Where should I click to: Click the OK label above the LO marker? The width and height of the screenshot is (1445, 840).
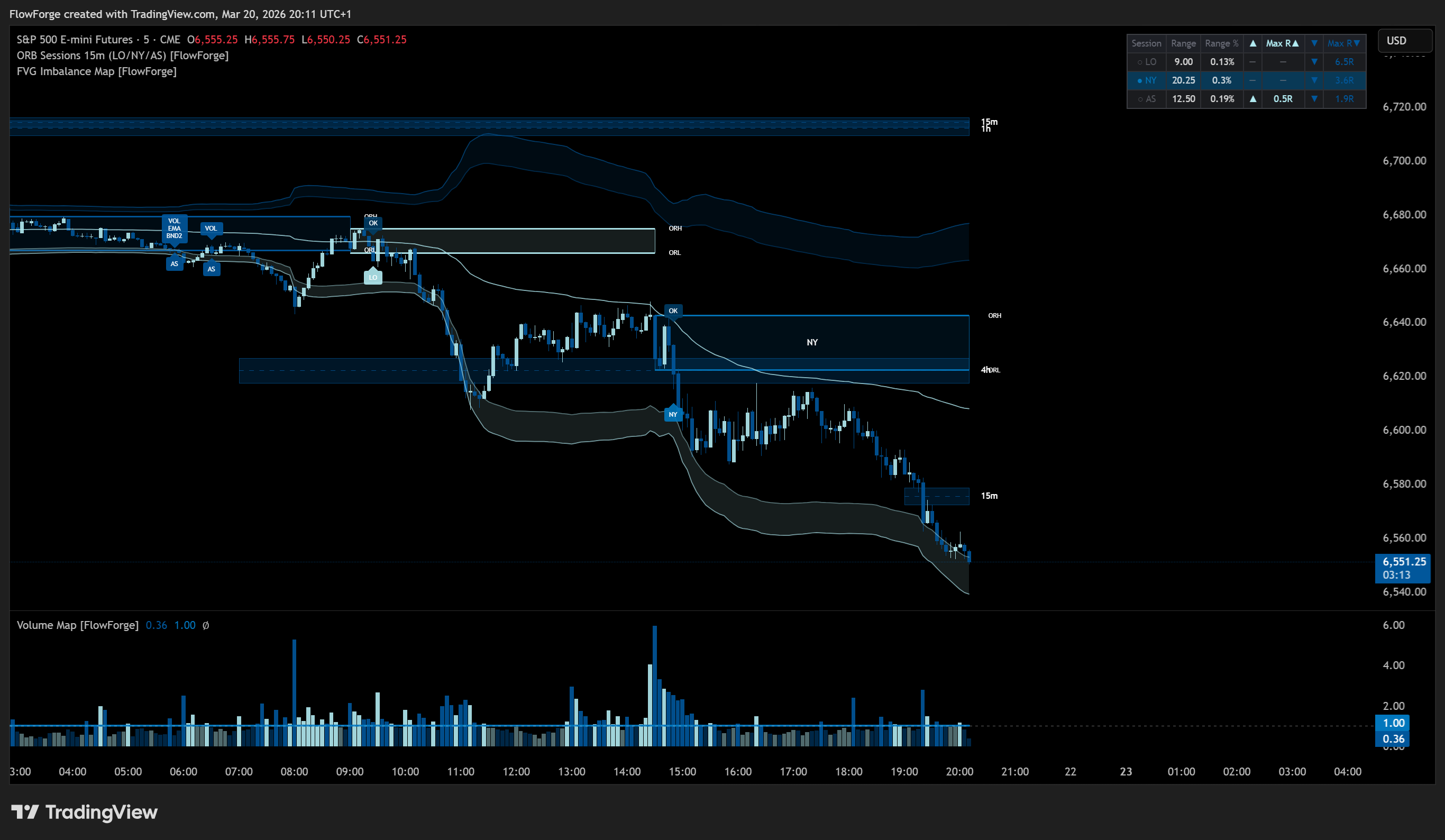tap(373, 223)
